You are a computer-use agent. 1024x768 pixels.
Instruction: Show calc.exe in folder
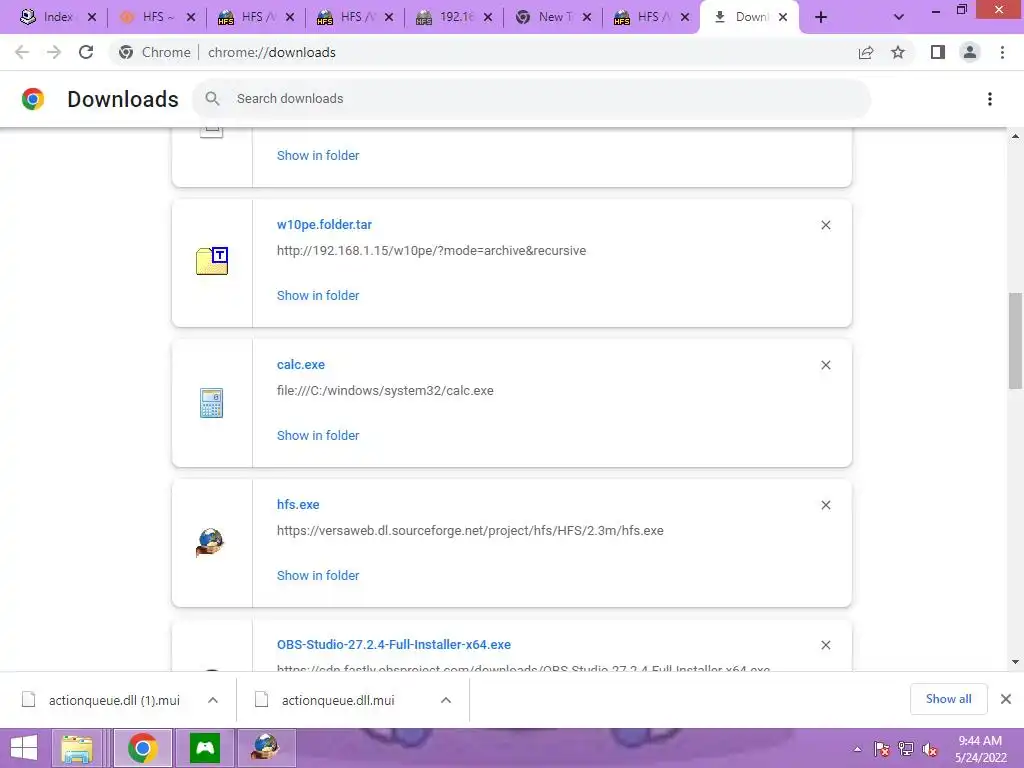318,436
